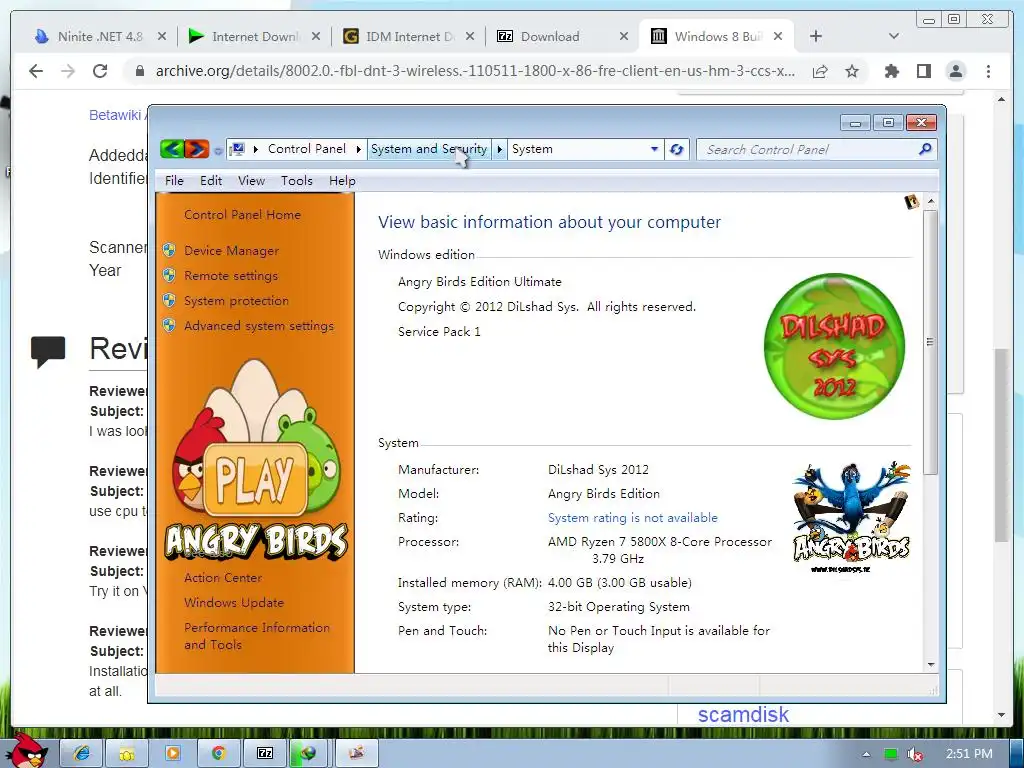Expand the Control Panel breadcrumb arrow

(359, 149)
